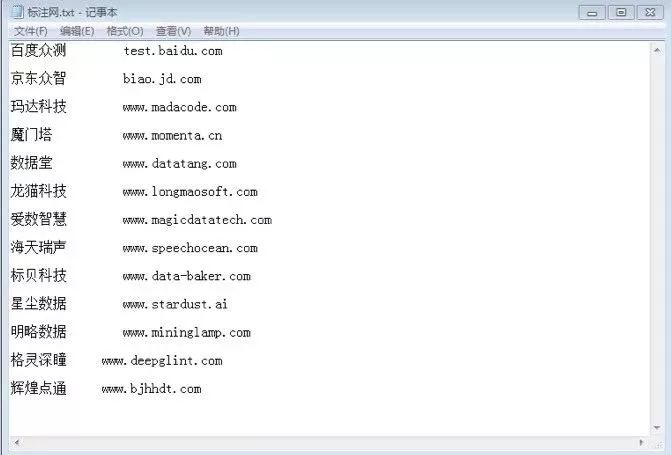This screenshot has height=455, width=671.
Task: Click the URL www.longmaosoft.com
Action: pos(190,192)
